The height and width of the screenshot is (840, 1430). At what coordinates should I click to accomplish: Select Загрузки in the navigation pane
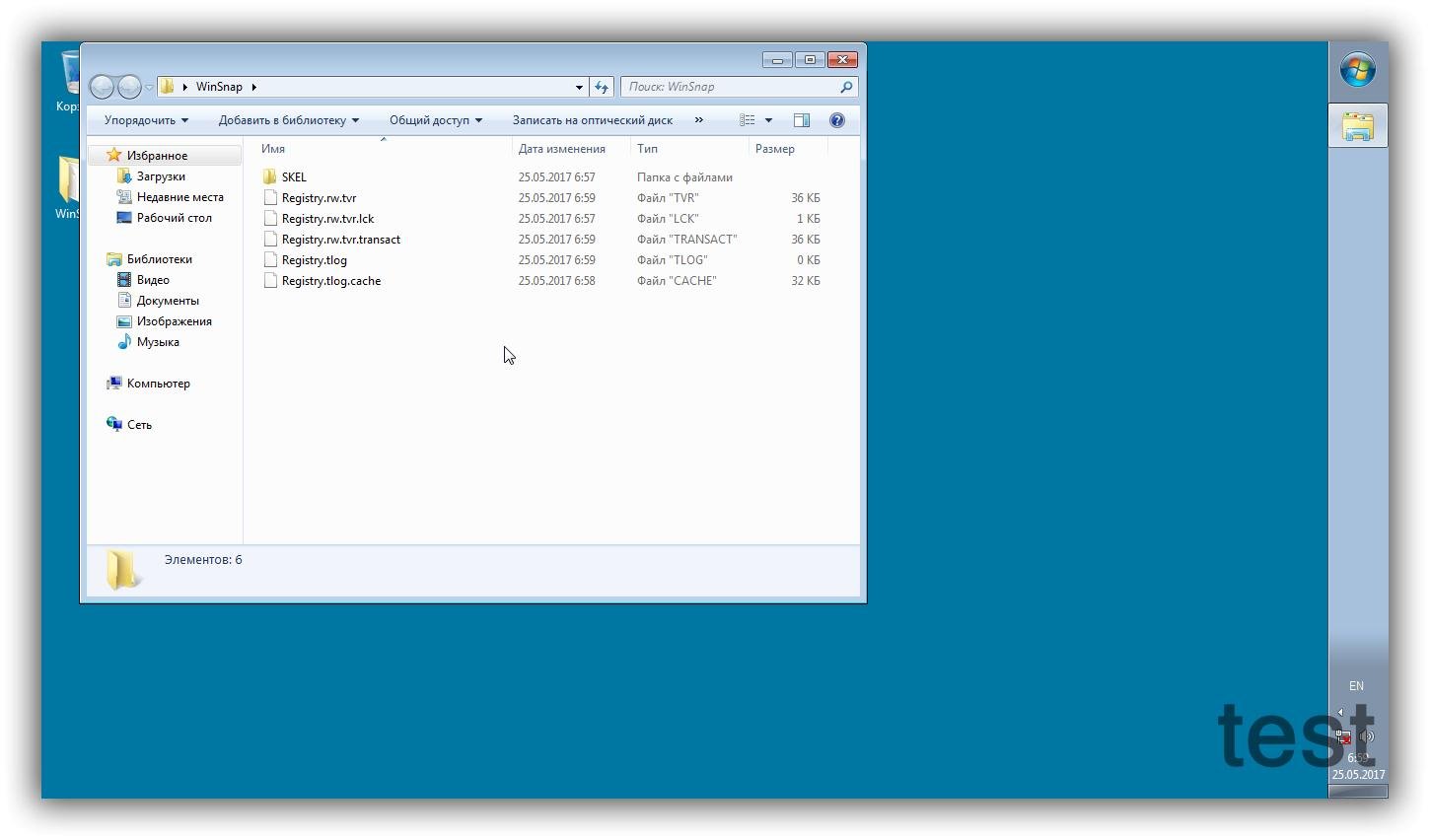161,176
